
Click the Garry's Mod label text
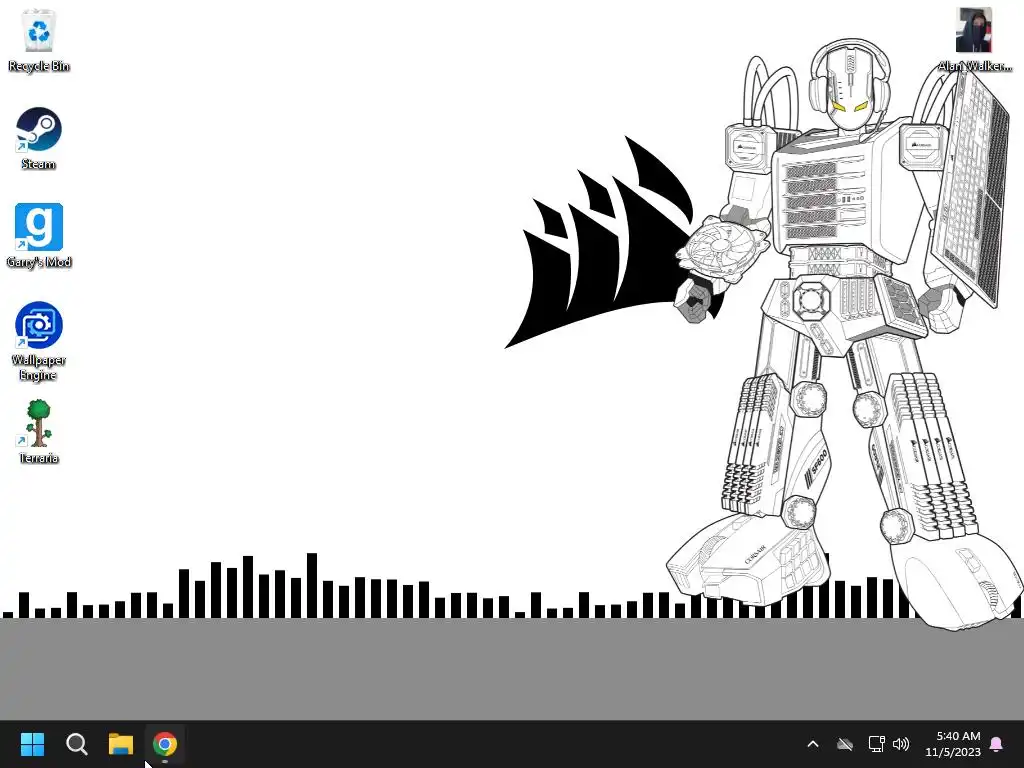(x=39, y=262)
